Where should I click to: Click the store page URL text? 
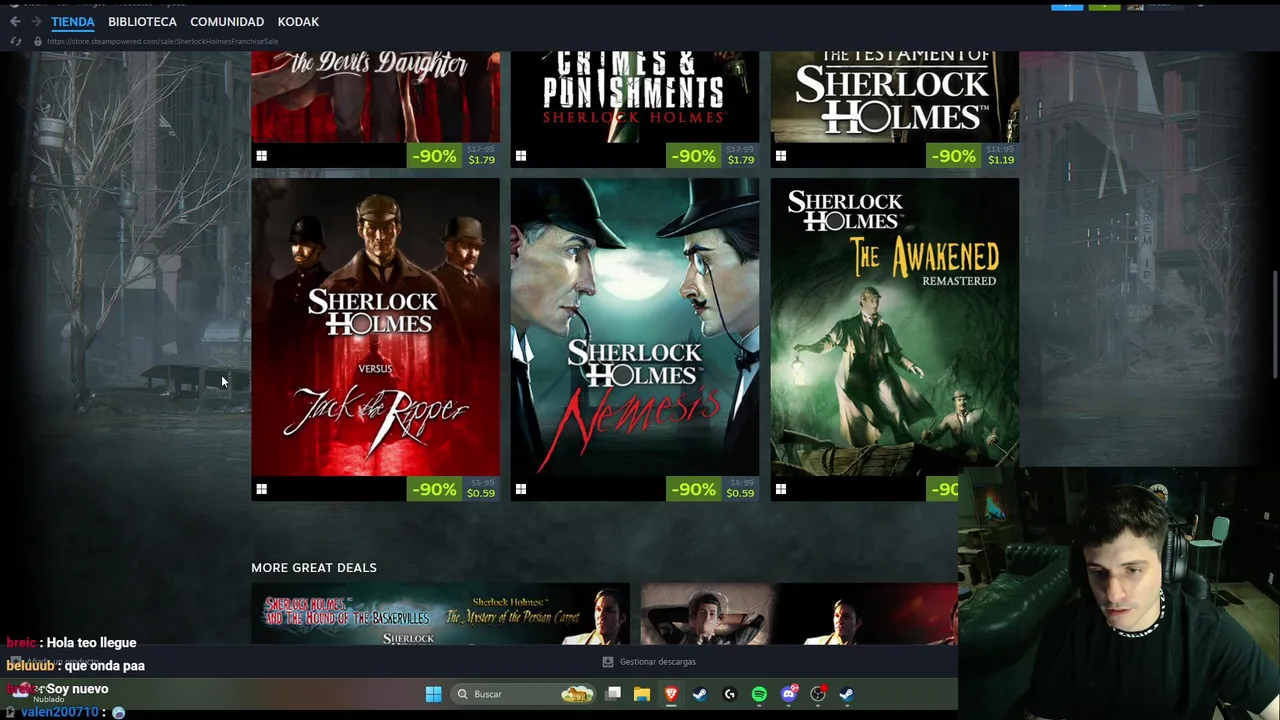click(162, 41)
